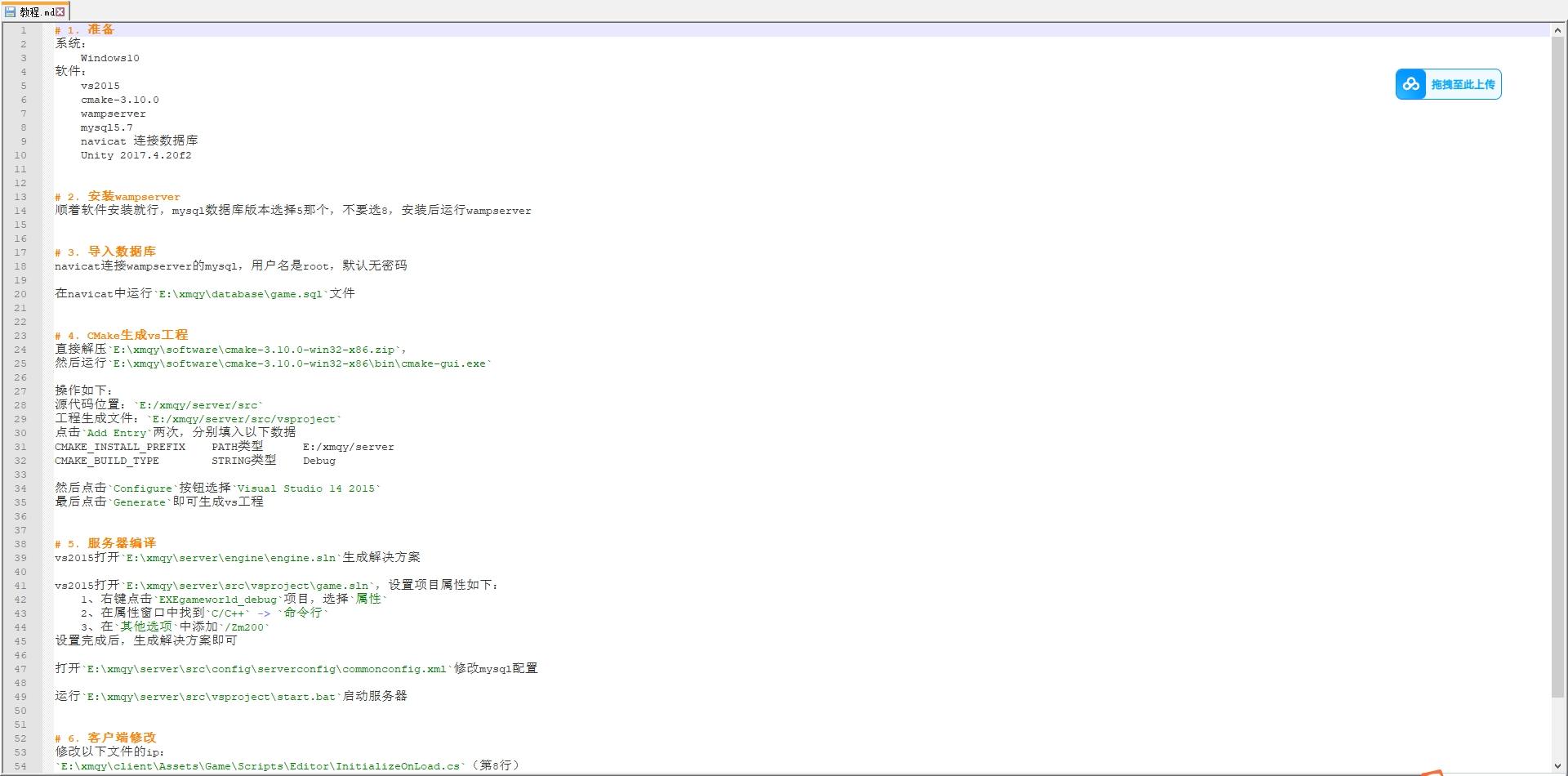Click the 'Generate' code text on line 35
This screenshot has width=1568, height=776.
click(139, 502)
